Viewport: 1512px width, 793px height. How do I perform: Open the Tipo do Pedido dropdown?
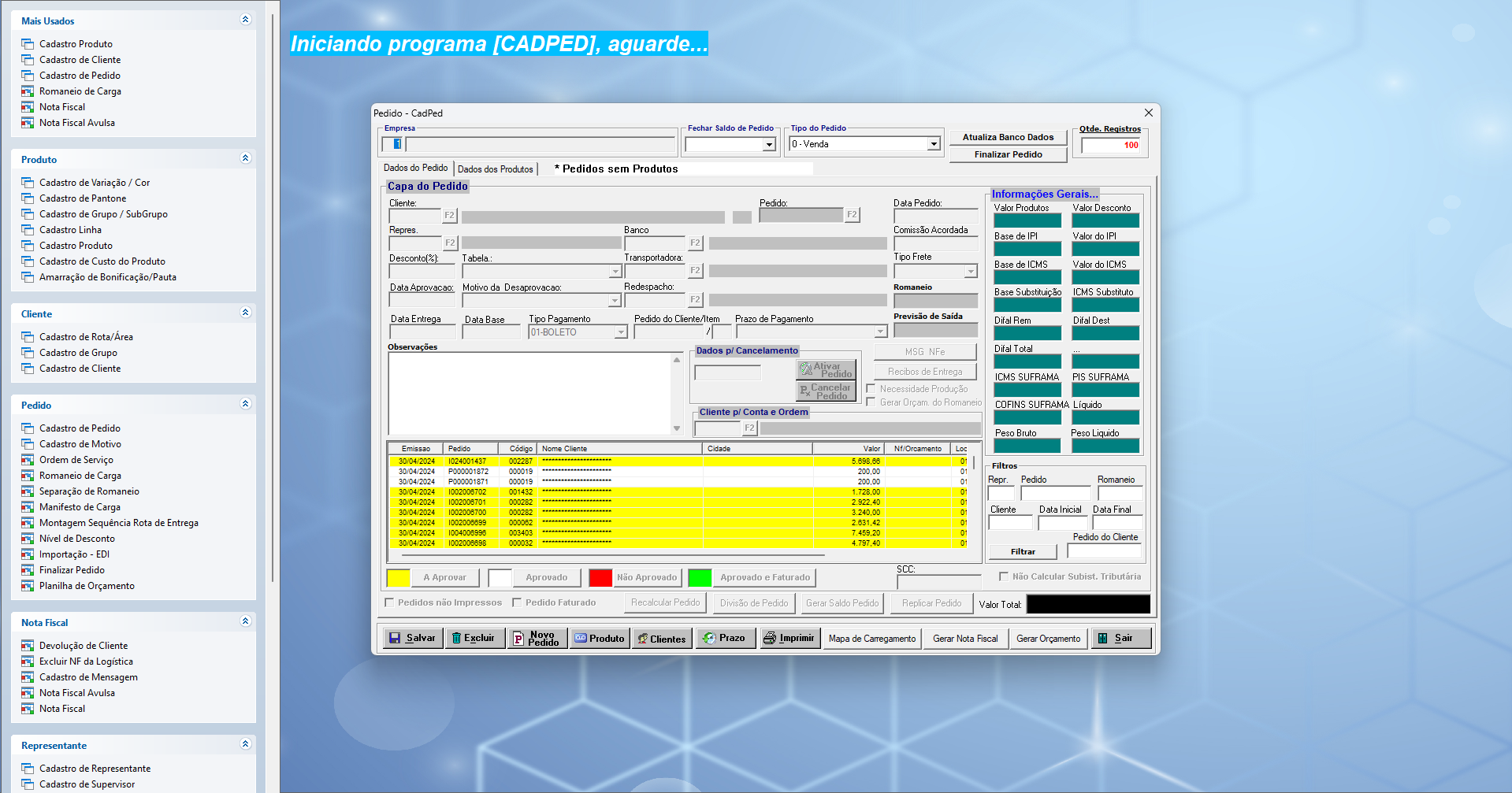pyautogui.click(x=934, y=144)
